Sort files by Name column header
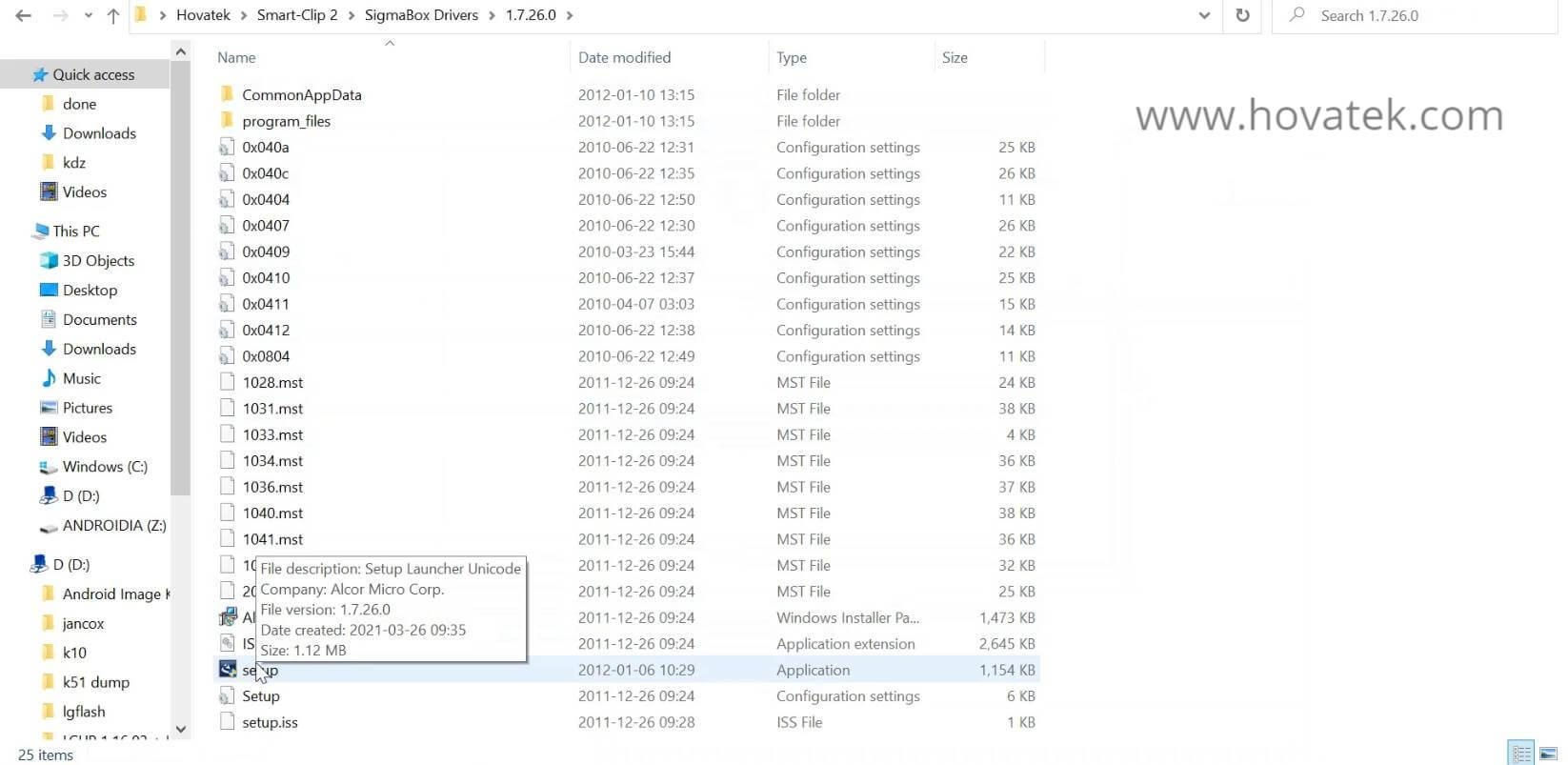Viewport: 1568px width, 765px height. tap(236, 57)
